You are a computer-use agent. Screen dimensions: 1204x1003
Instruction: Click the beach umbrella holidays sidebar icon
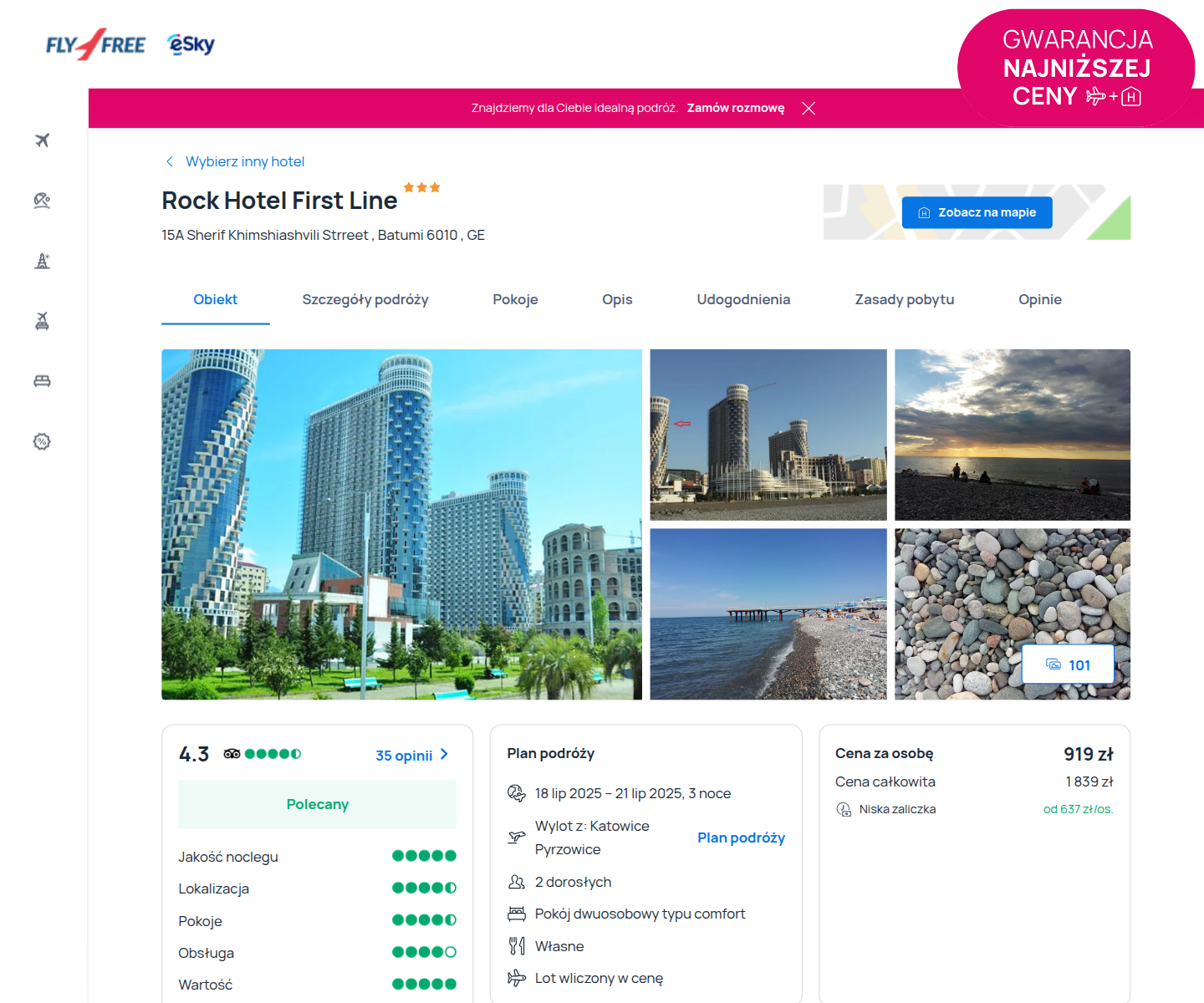(x=42, y=201)
